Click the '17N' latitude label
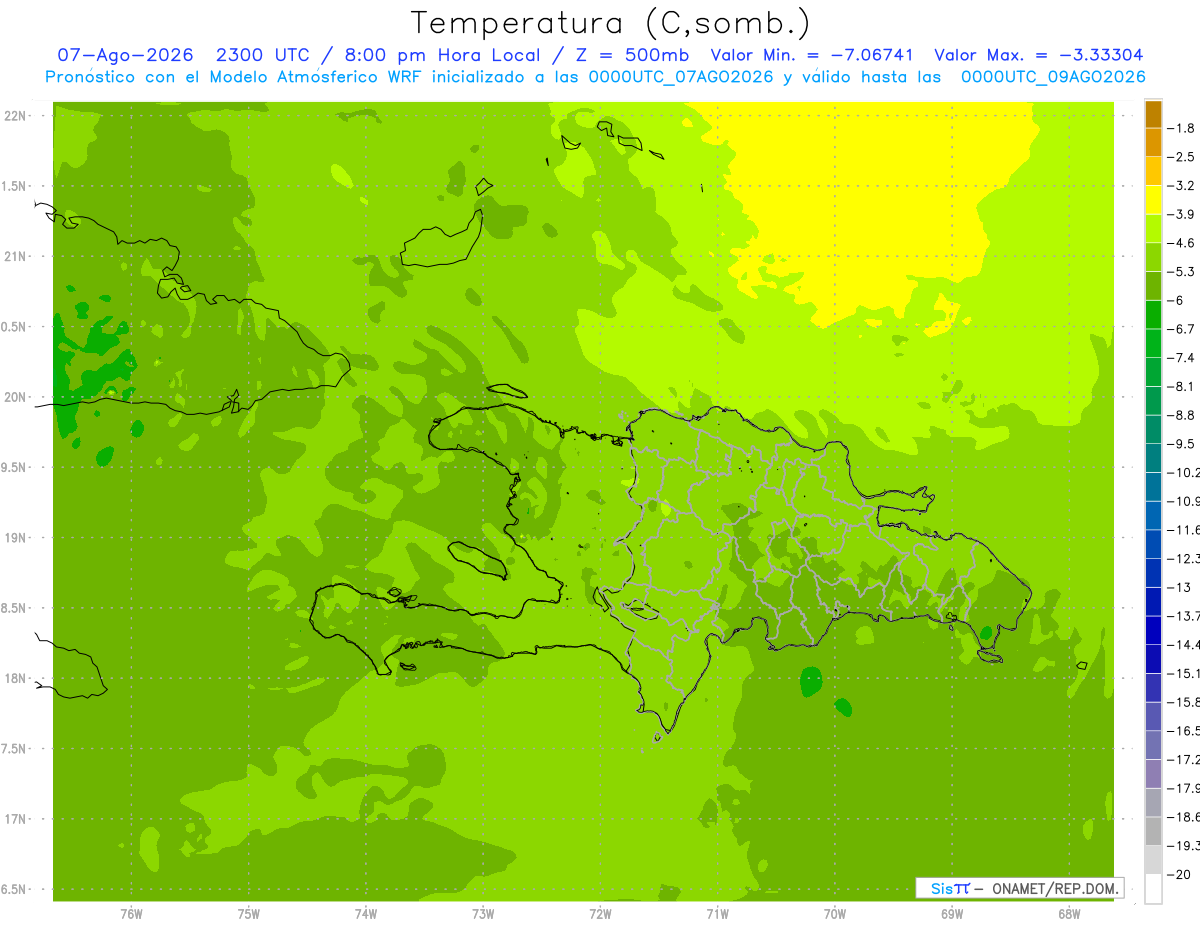Screen dimensions: 1200x927 click(15, 820)
